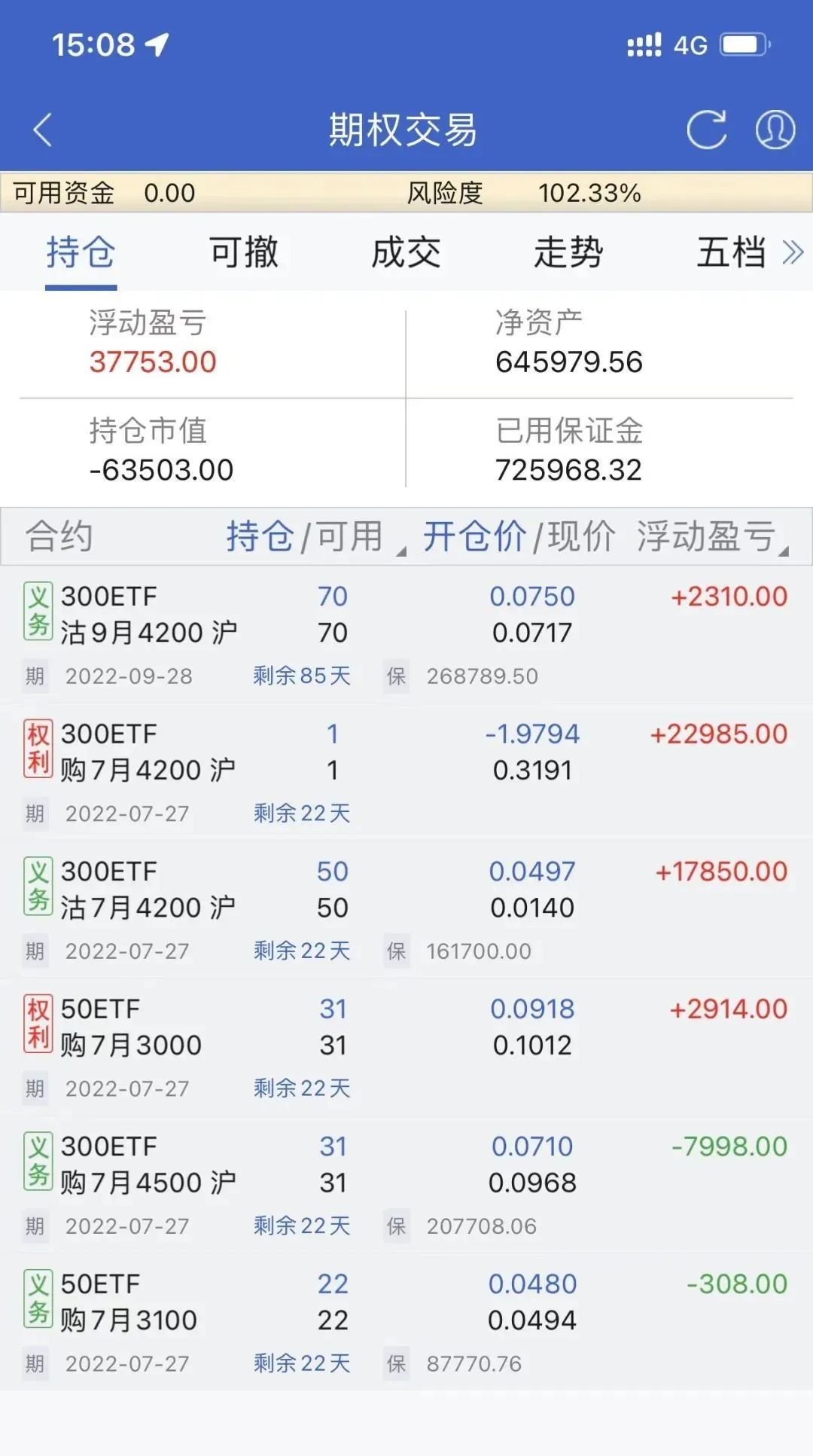Tap the 保 margin icon showing 268789.50
The width and height of the screenshot is (813, 1456).
pyautogui.click(x=396, y=676)
